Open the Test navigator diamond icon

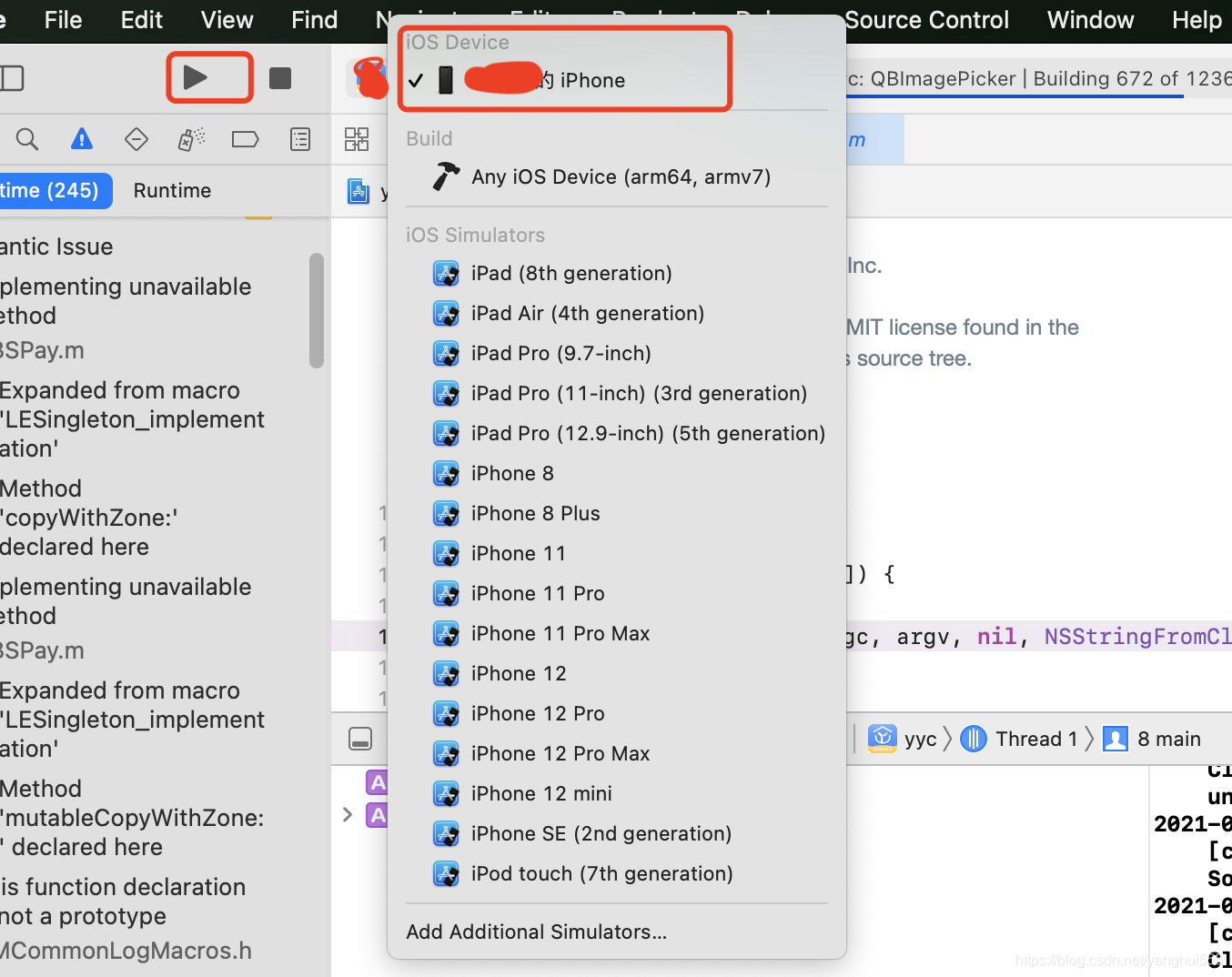tap(136, 139)
